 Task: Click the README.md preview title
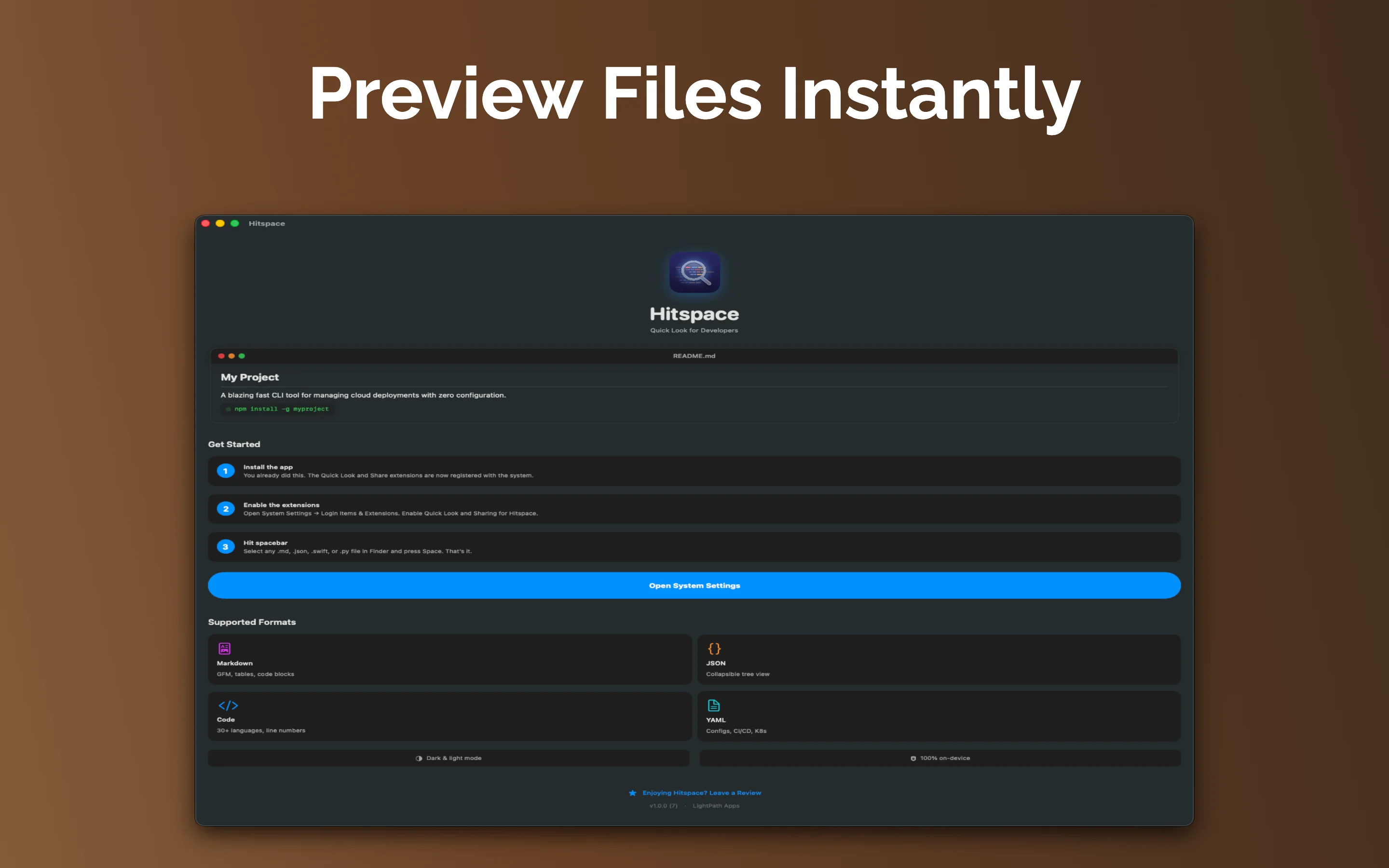[694, 356]
